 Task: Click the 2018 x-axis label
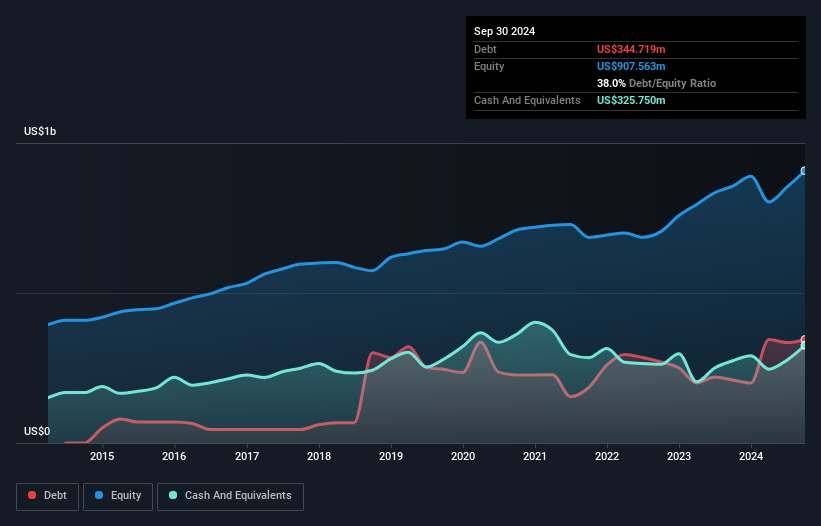319,456
